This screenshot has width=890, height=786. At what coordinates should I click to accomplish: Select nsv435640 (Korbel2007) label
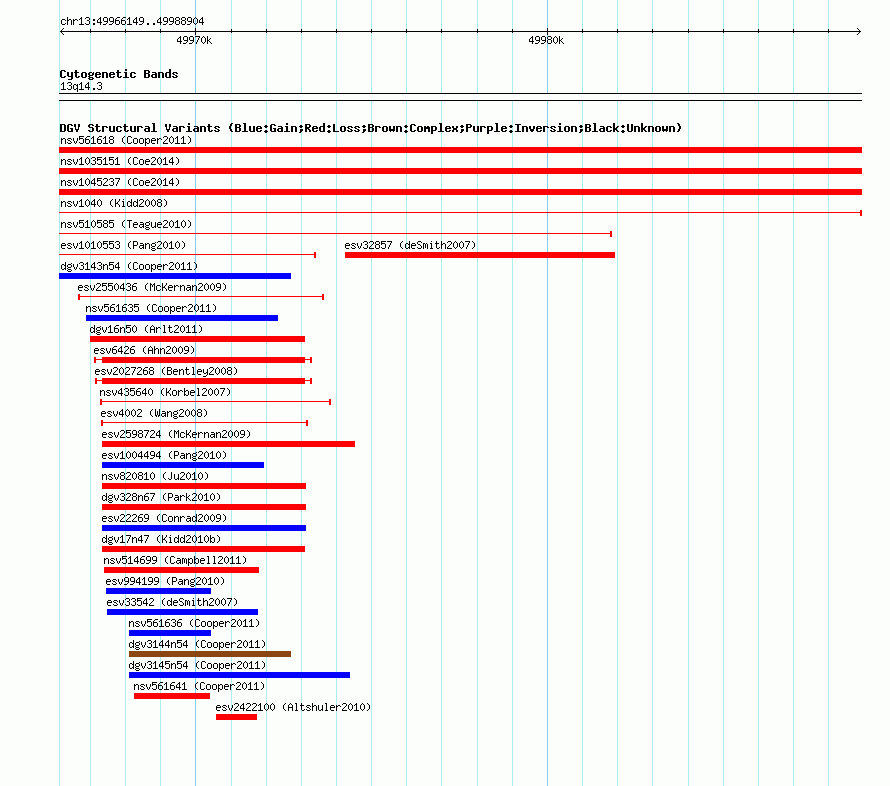[165, 392]
